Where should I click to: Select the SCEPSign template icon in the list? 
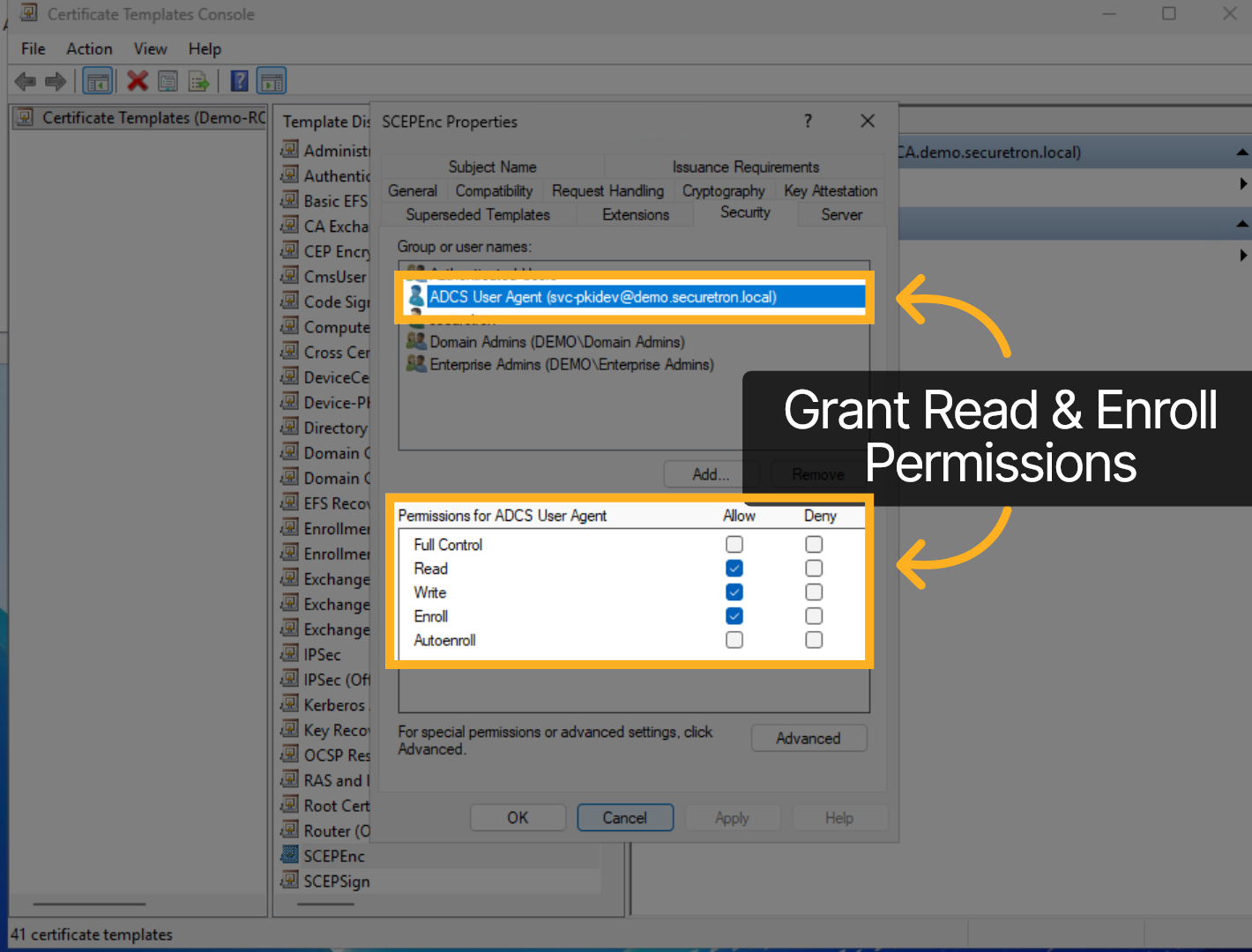[291, 880]
